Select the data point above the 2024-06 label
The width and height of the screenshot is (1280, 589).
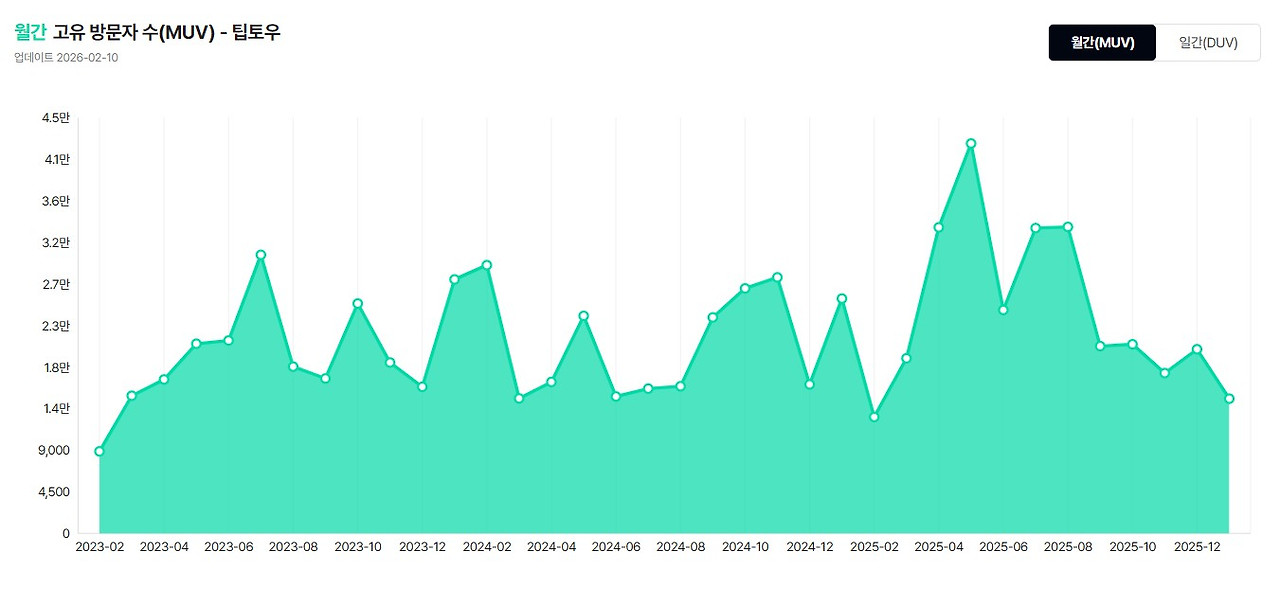(616, 397)
